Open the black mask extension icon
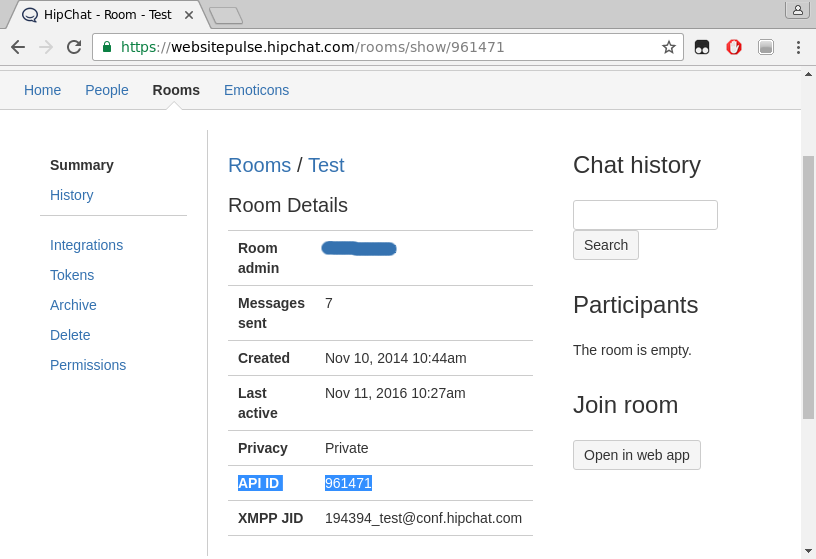This screenshot has width=816, height=559. coord(702,47)
